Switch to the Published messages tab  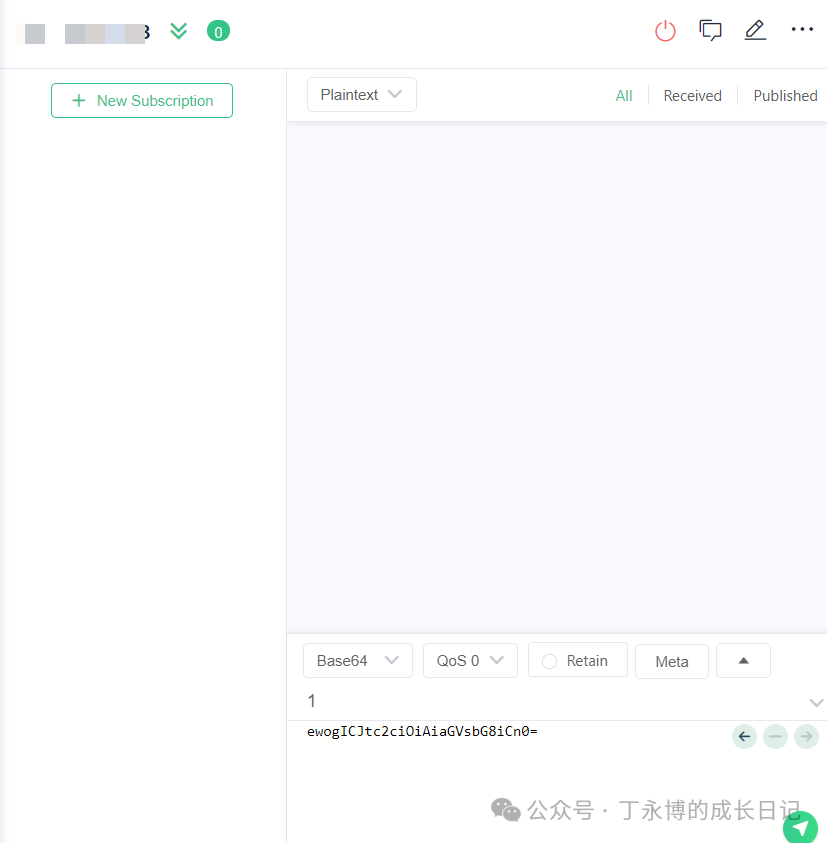tap(785, 95)
